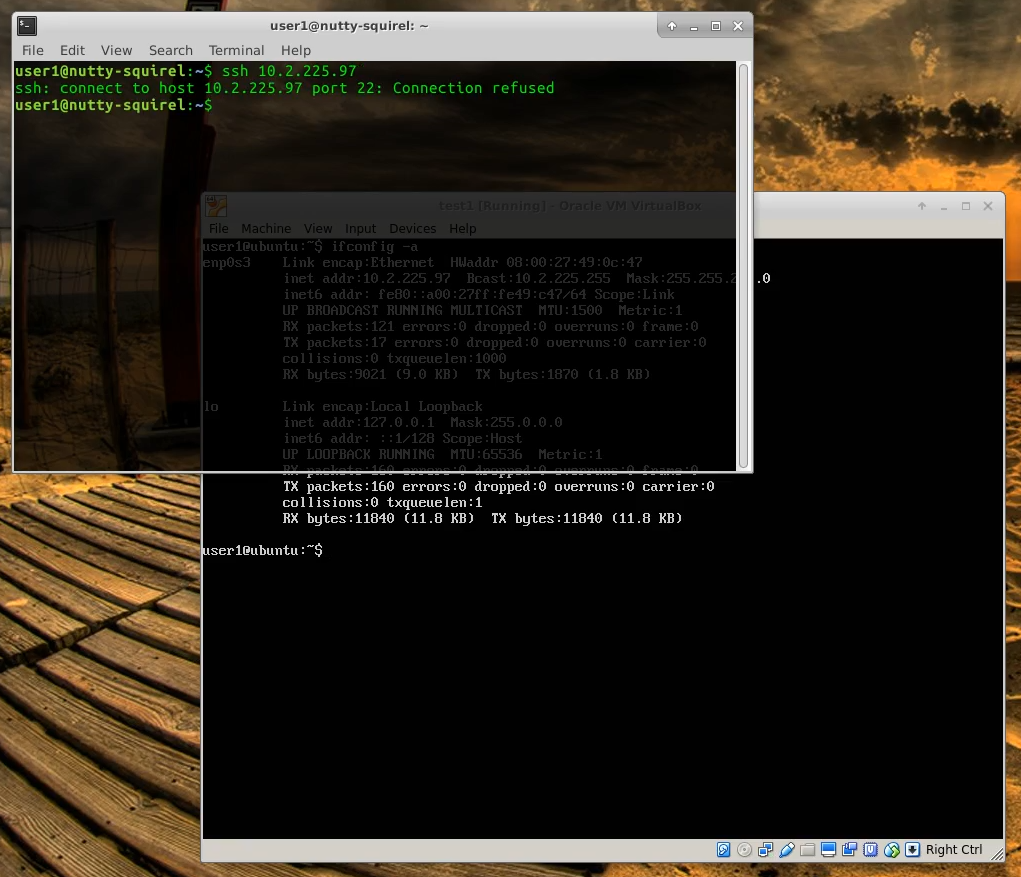The image size is (1021, 877).
Task: Click the terminal window menu icon in title bar
Action: (27, 26)
